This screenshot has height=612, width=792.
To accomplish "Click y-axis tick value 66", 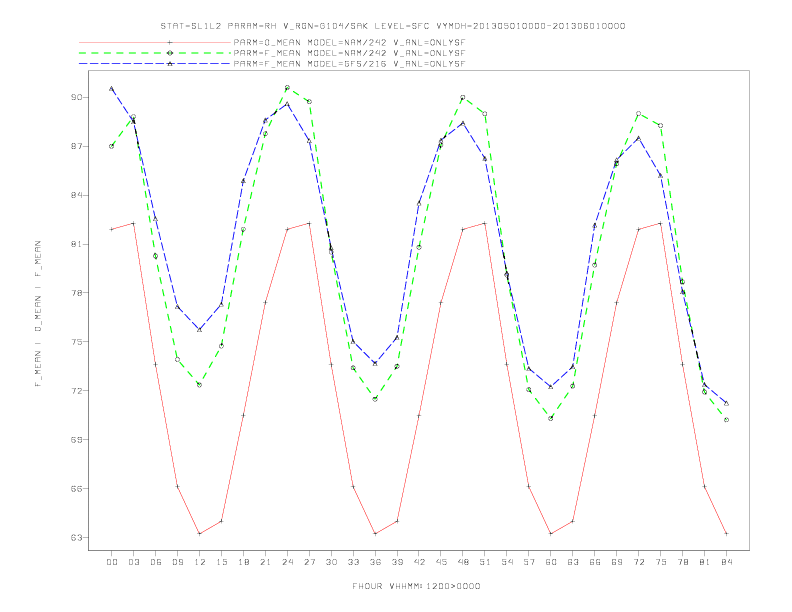I will 76,489.
